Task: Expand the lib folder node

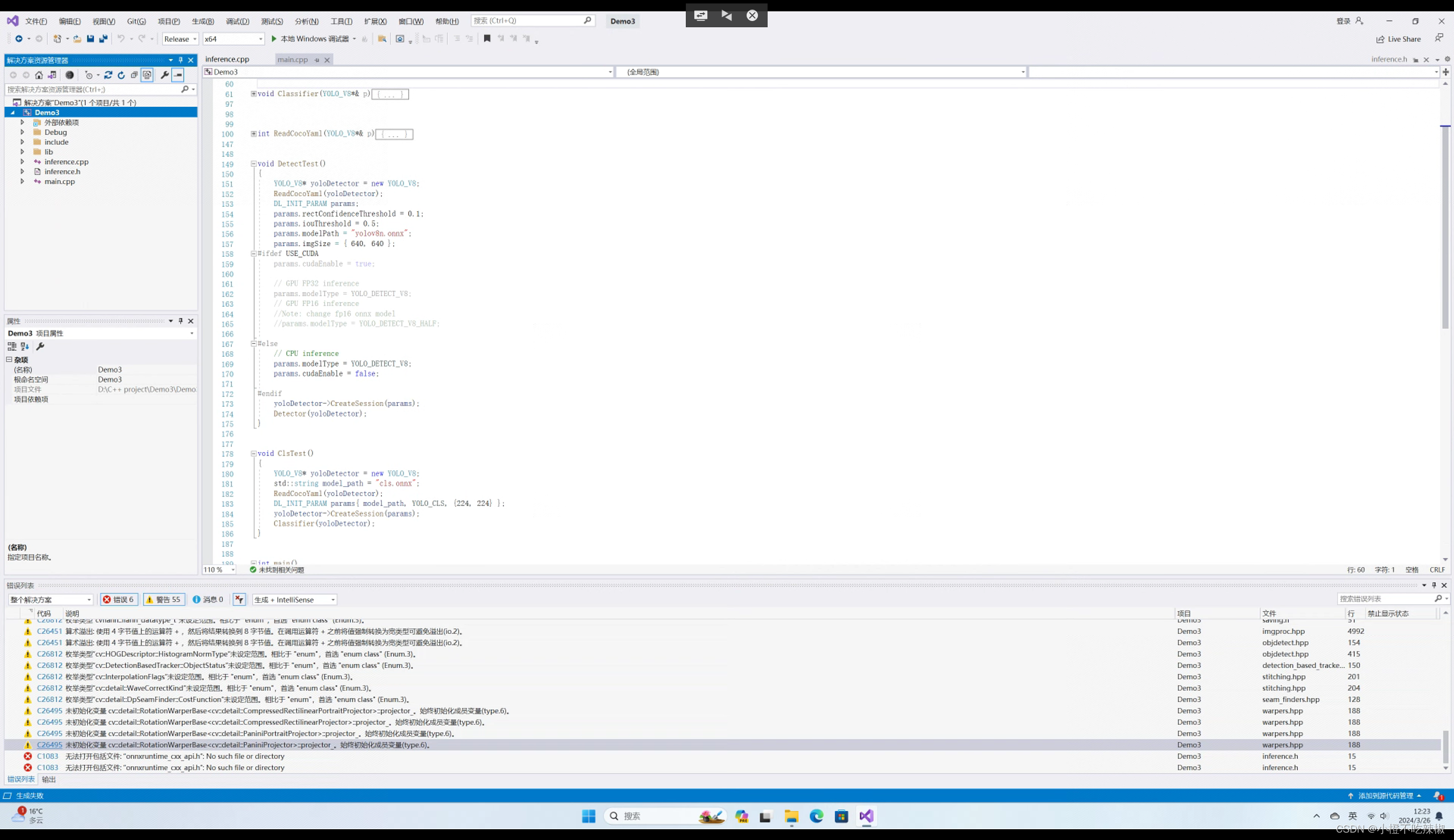Action: click(x=23, y=152)
